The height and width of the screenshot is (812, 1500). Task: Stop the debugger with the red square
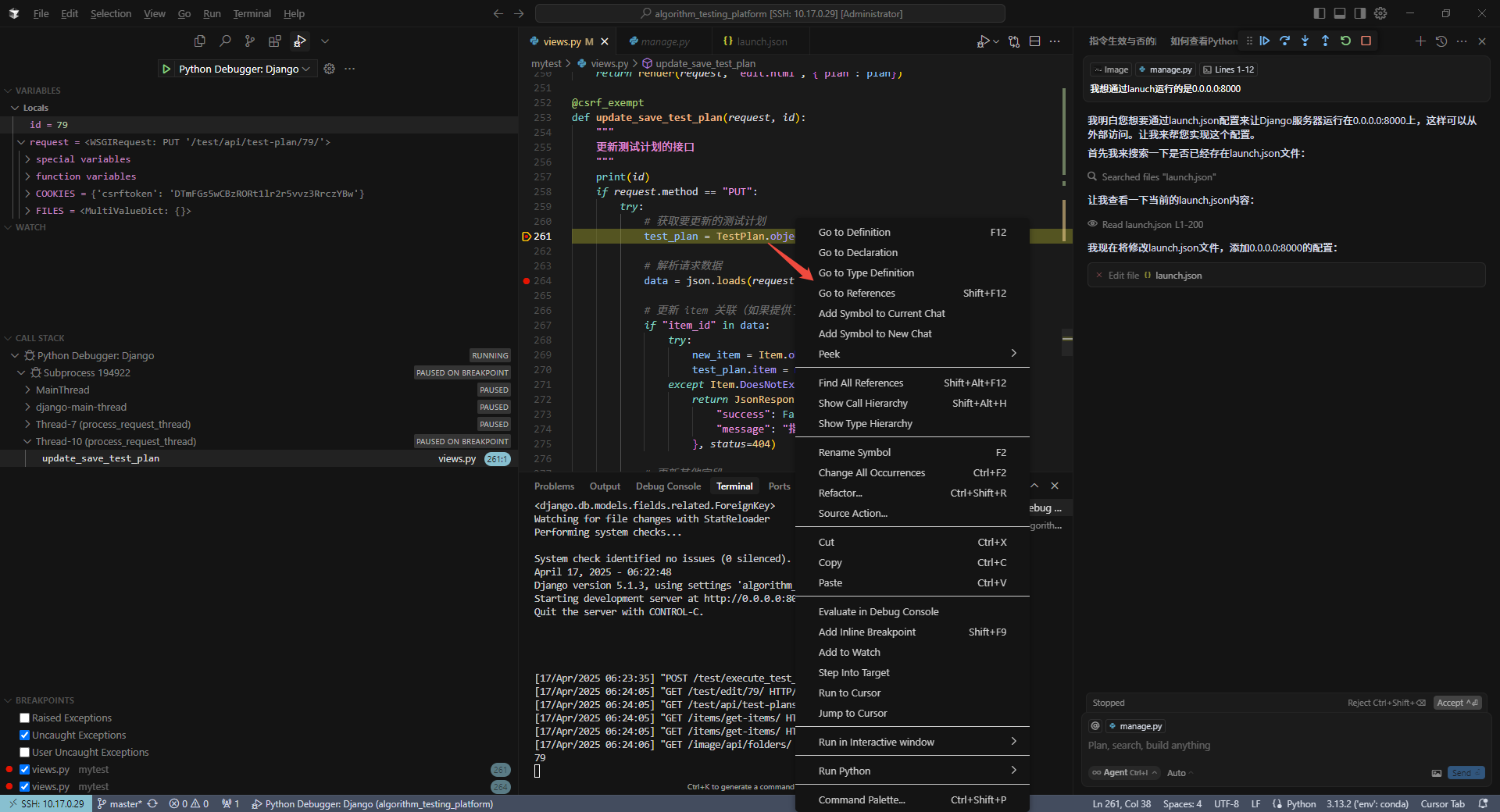pos(1366,41)
